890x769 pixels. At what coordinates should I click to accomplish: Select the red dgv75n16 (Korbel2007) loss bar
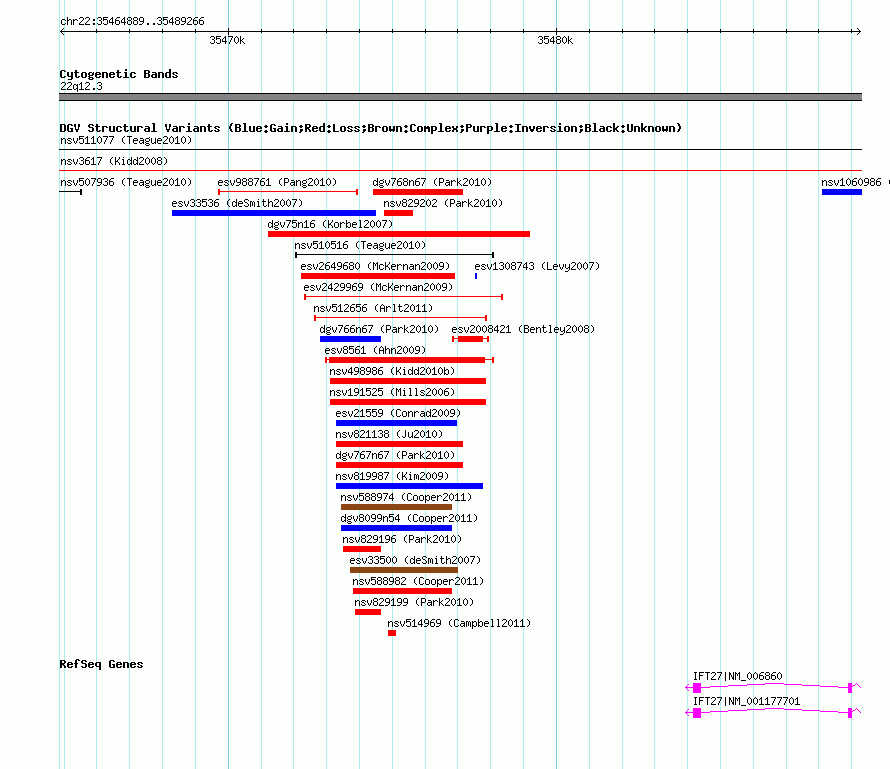[399, 234]
